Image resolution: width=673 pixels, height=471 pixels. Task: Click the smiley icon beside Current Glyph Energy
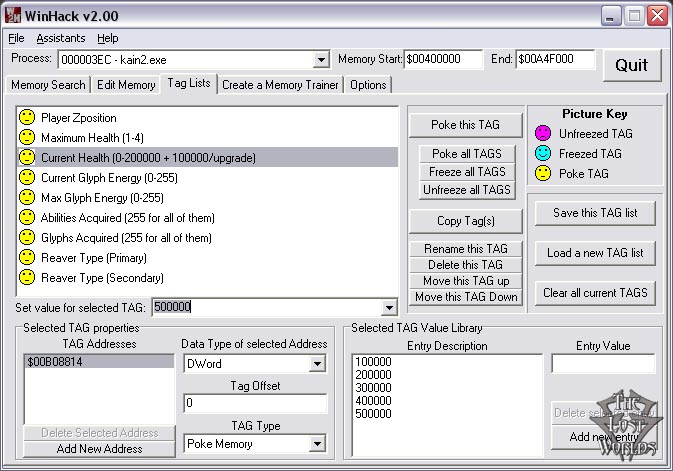27,177
